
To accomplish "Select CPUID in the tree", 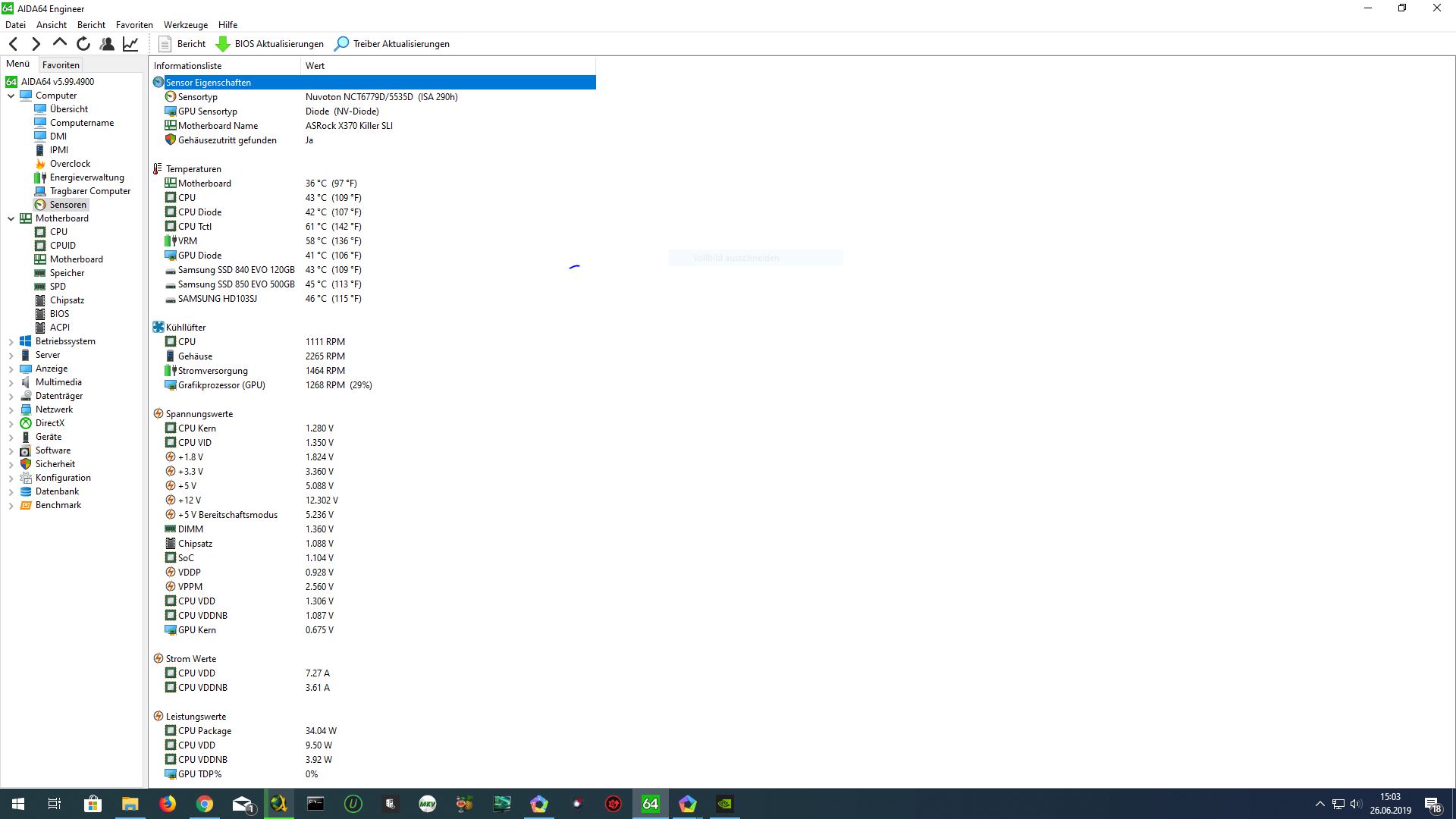I will click(62, 246).
